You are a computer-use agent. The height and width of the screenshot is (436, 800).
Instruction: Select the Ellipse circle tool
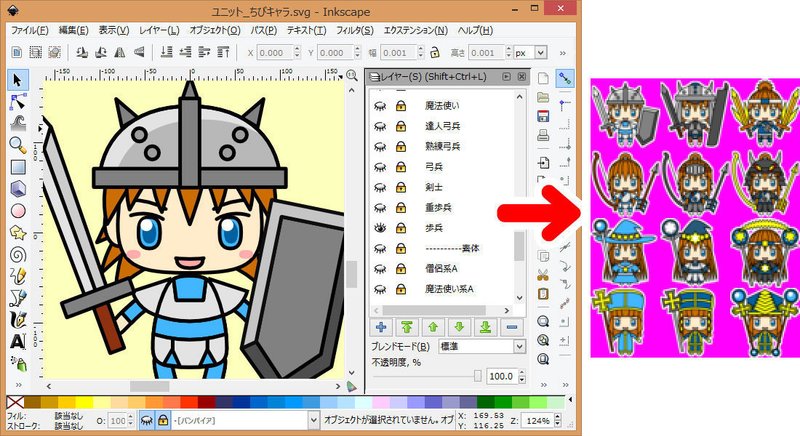pos(18,211)
